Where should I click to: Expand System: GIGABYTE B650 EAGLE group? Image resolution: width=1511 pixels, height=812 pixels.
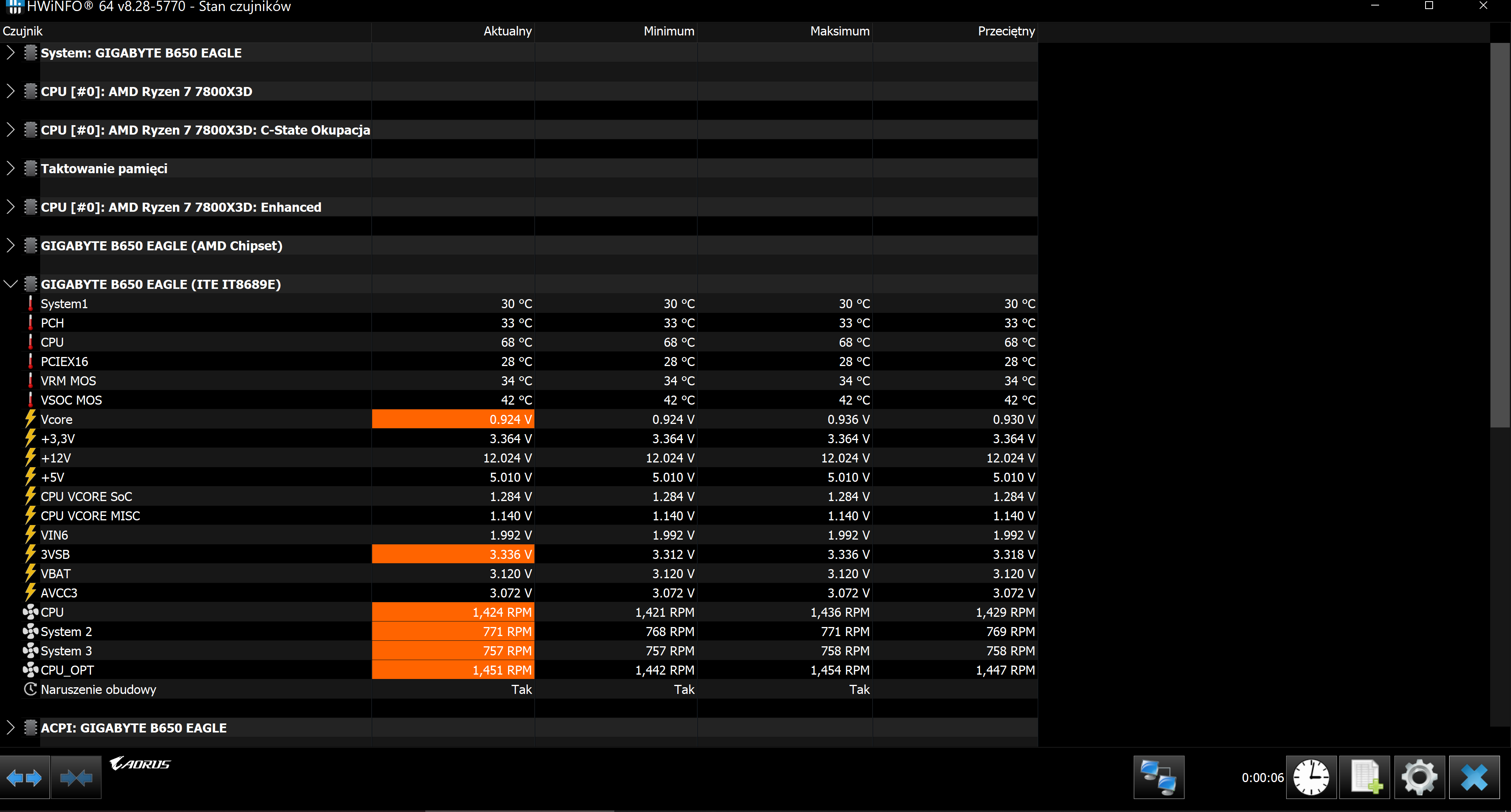(10, 53)
